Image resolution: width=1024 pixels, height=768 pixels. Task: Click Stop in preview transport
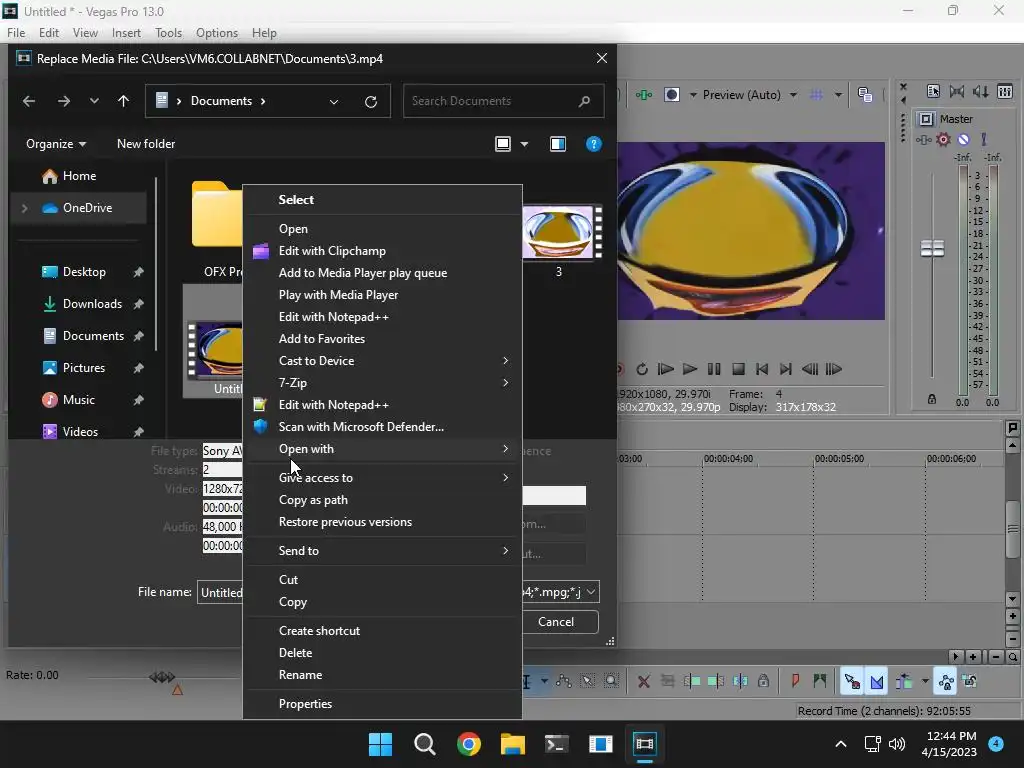738,369
